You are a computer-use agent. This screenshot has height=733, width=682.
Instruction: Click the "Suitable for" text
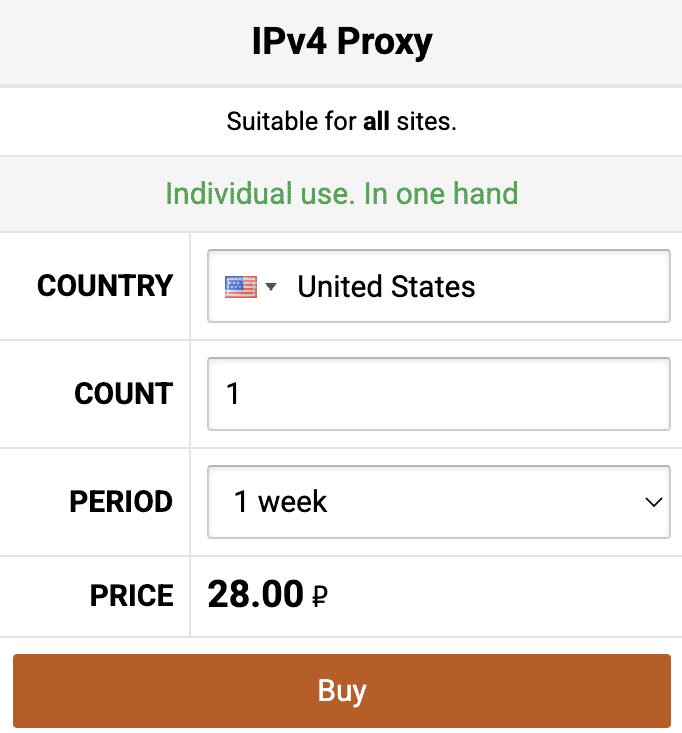(291, 123)
